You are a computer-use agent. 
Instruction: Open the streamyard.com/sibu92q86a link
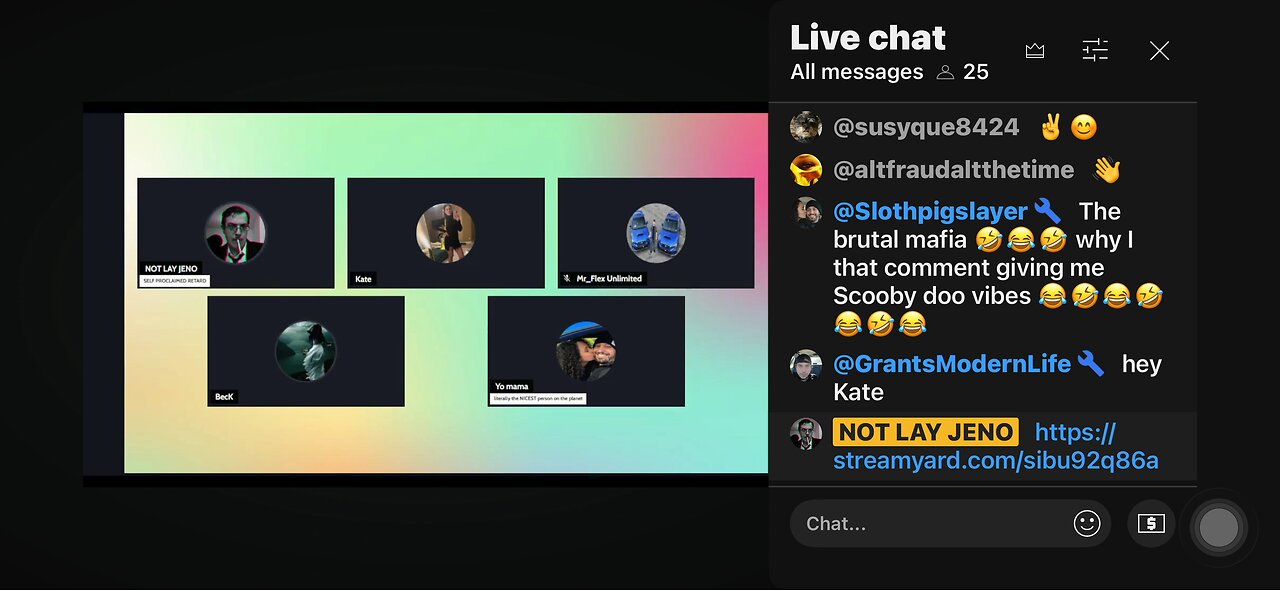(996, 446)
